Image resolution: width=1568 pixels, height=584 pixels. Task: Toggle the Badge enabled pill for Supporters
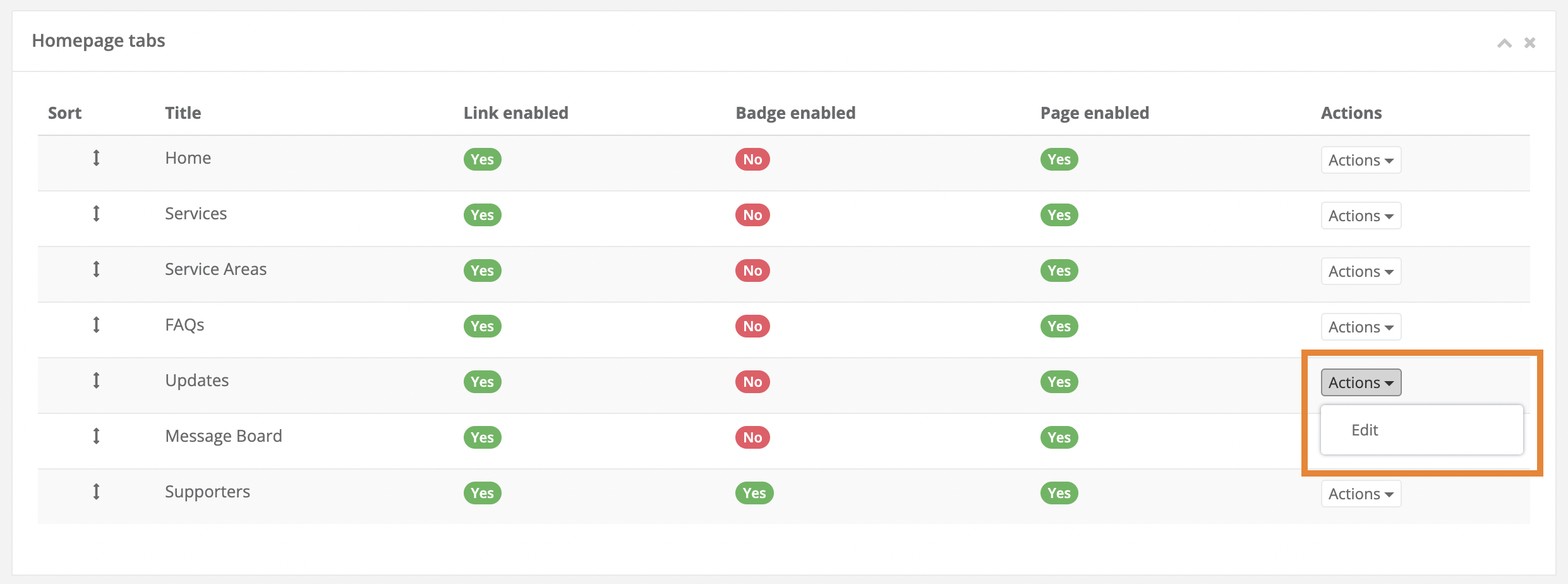(754, 492)
